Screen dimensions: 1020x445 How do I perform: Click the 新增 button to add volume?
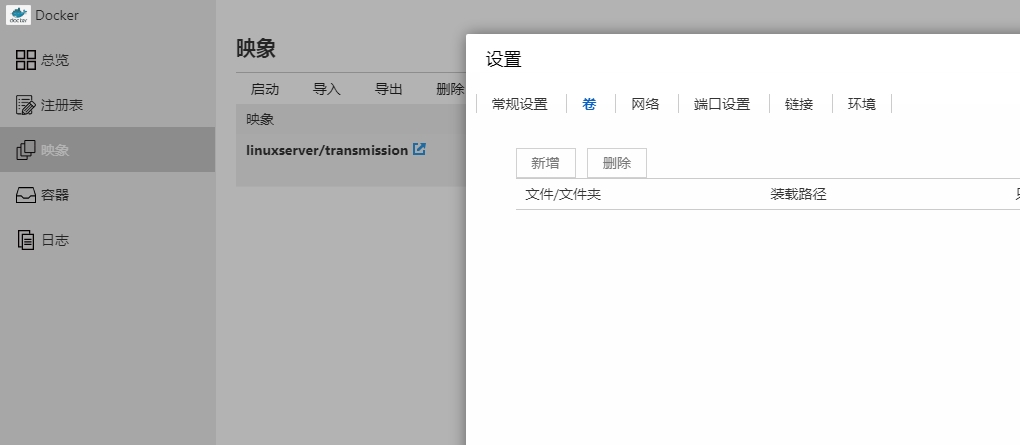pyautogui.click(x=545, y=163)
